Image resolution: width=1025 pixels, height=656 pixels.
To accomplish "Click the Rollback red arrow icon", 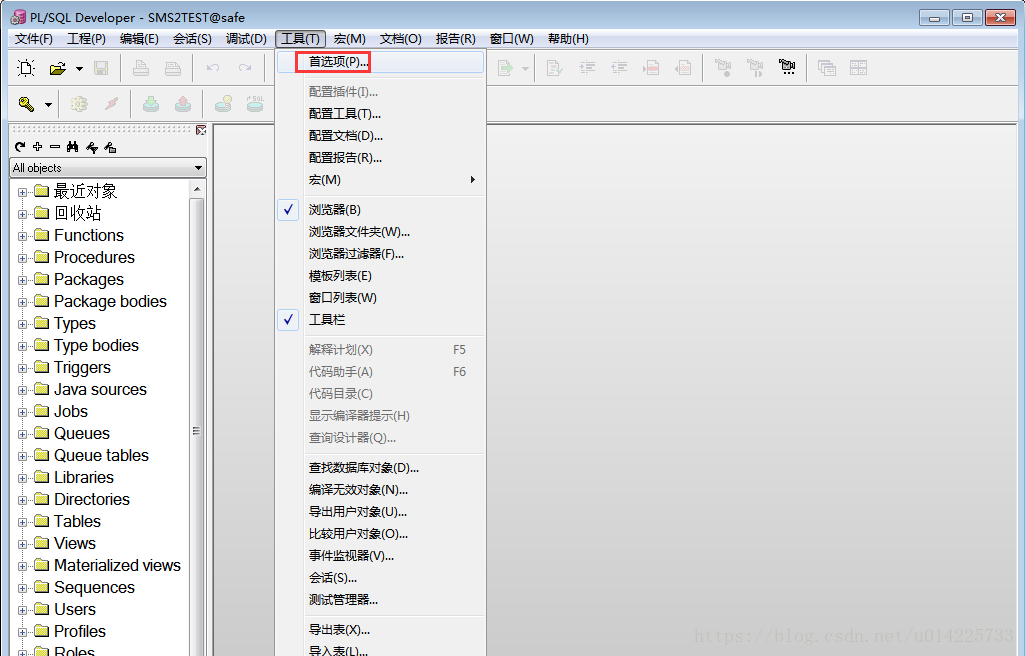I will click(183, 104).
